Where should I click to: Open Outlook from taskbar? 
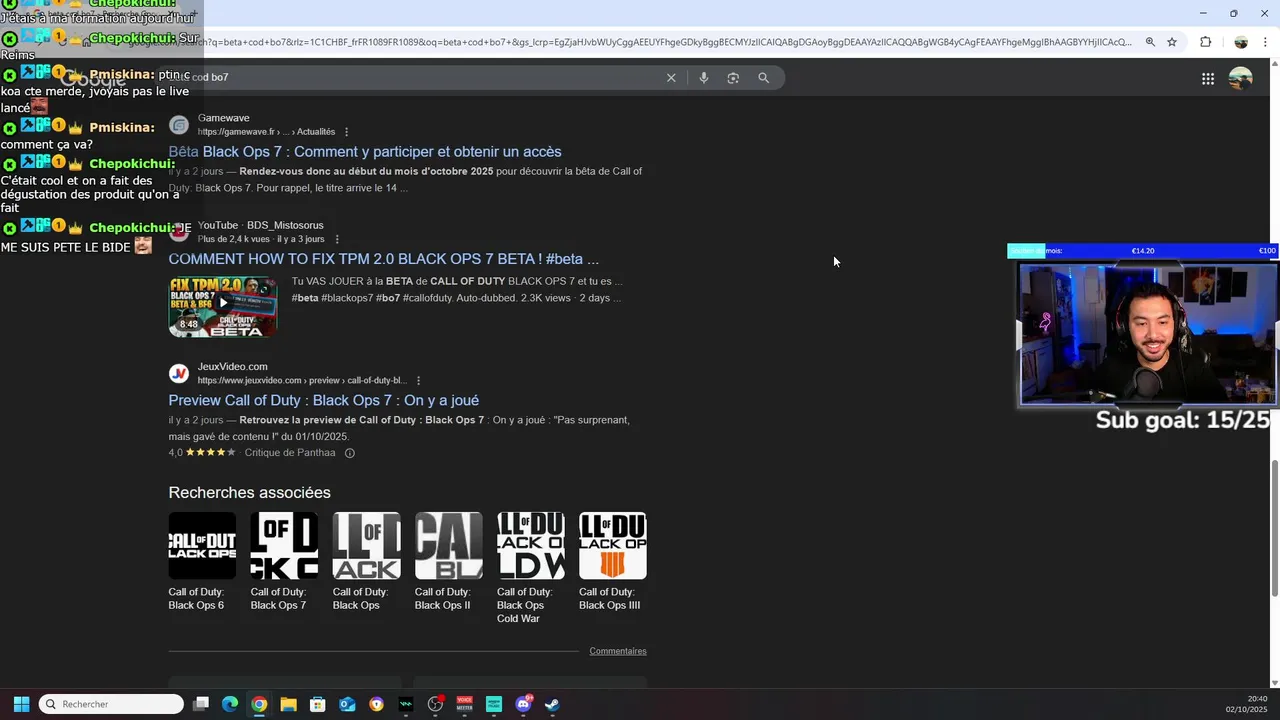pyautogui.click(x=347, y=704)
